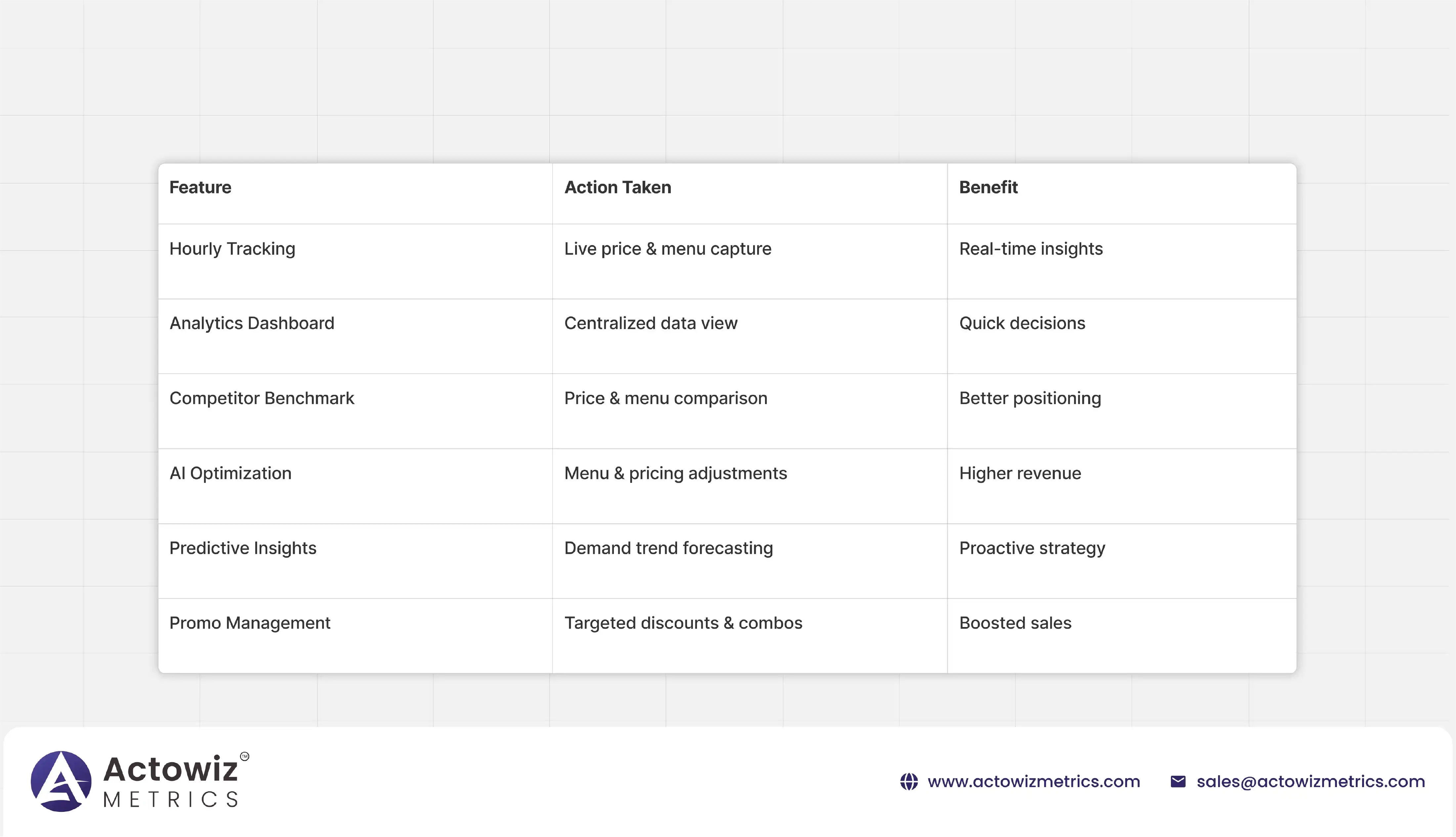
Task: Select the Promo Management cell
Action: tap(249, 623)
